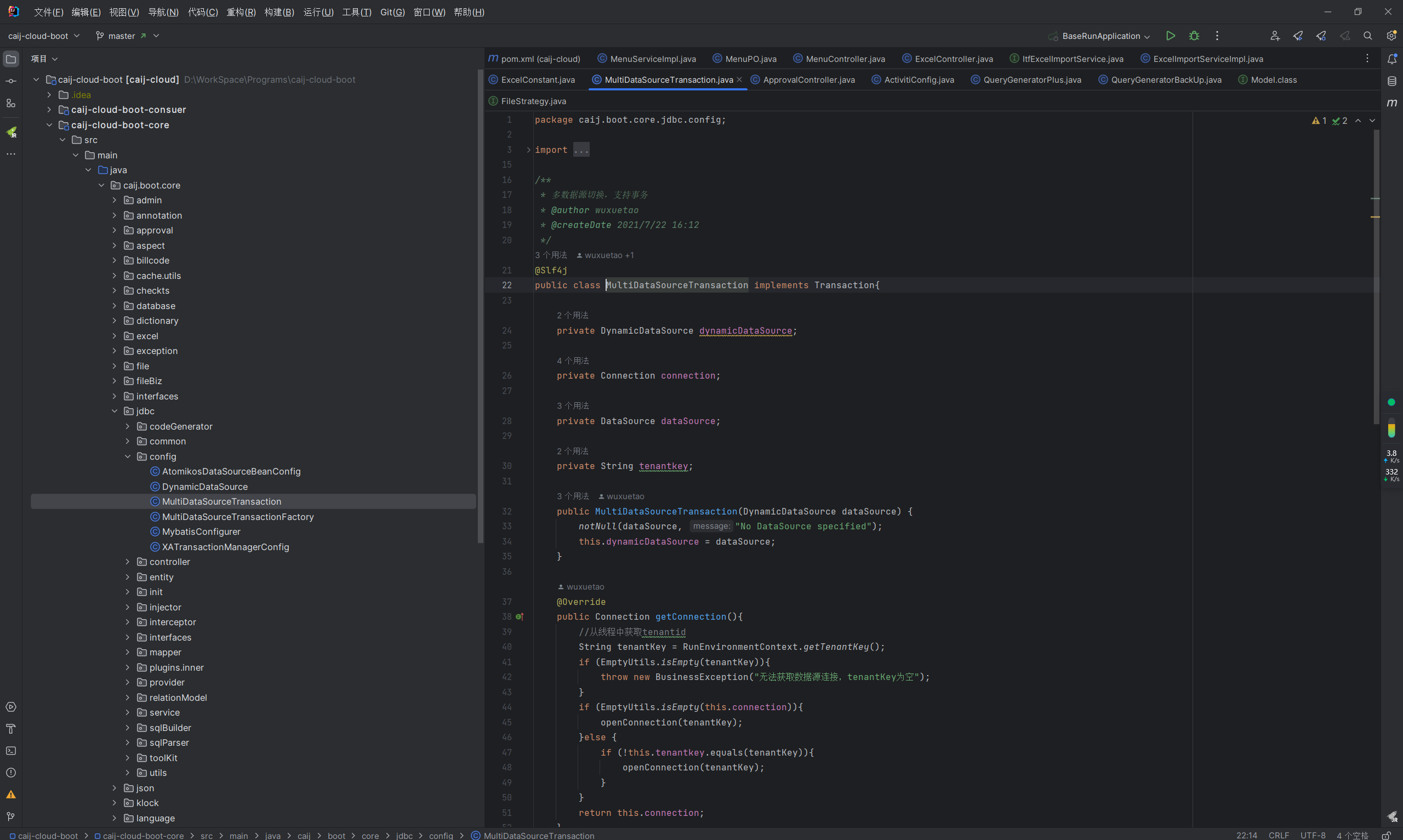Switch to MenuServiceImpl.java tab
The height and width of the screenshot is (840, 1403).
click(x=646, y=59)
